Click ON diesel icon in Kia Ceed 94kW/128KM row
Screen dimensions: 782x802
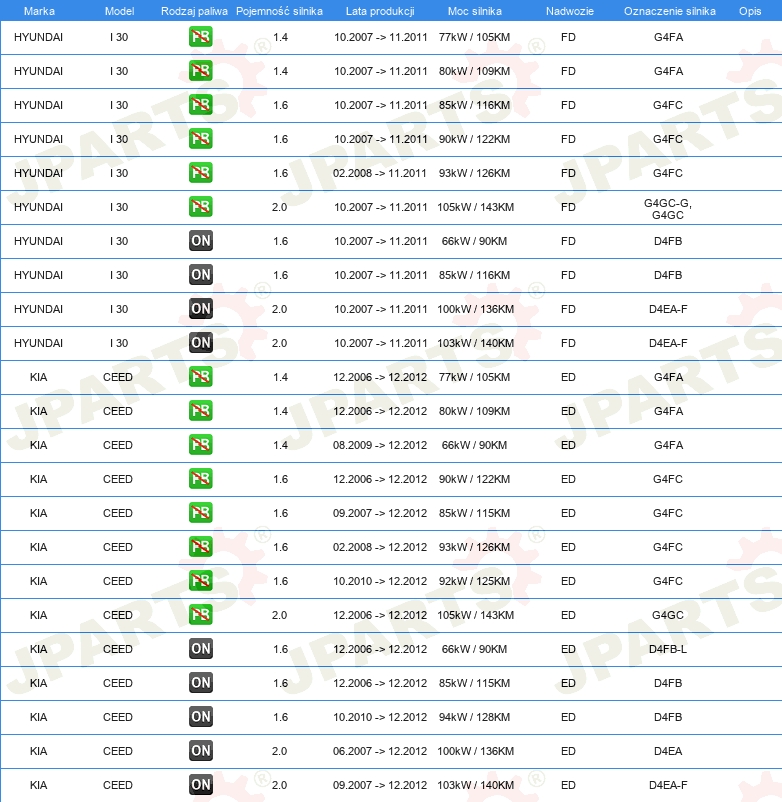[x=200, y=717]
